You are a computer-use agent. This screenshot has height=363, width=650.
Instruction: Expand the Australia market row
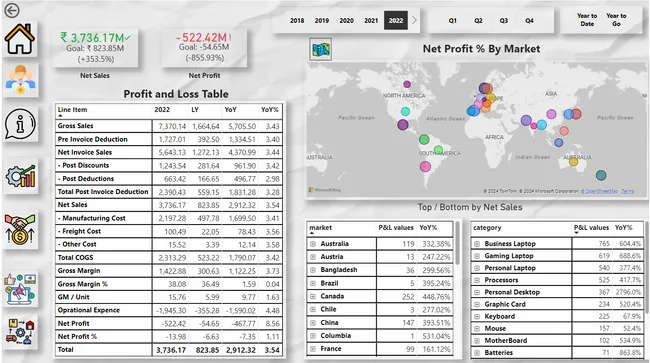pos(313,244)
